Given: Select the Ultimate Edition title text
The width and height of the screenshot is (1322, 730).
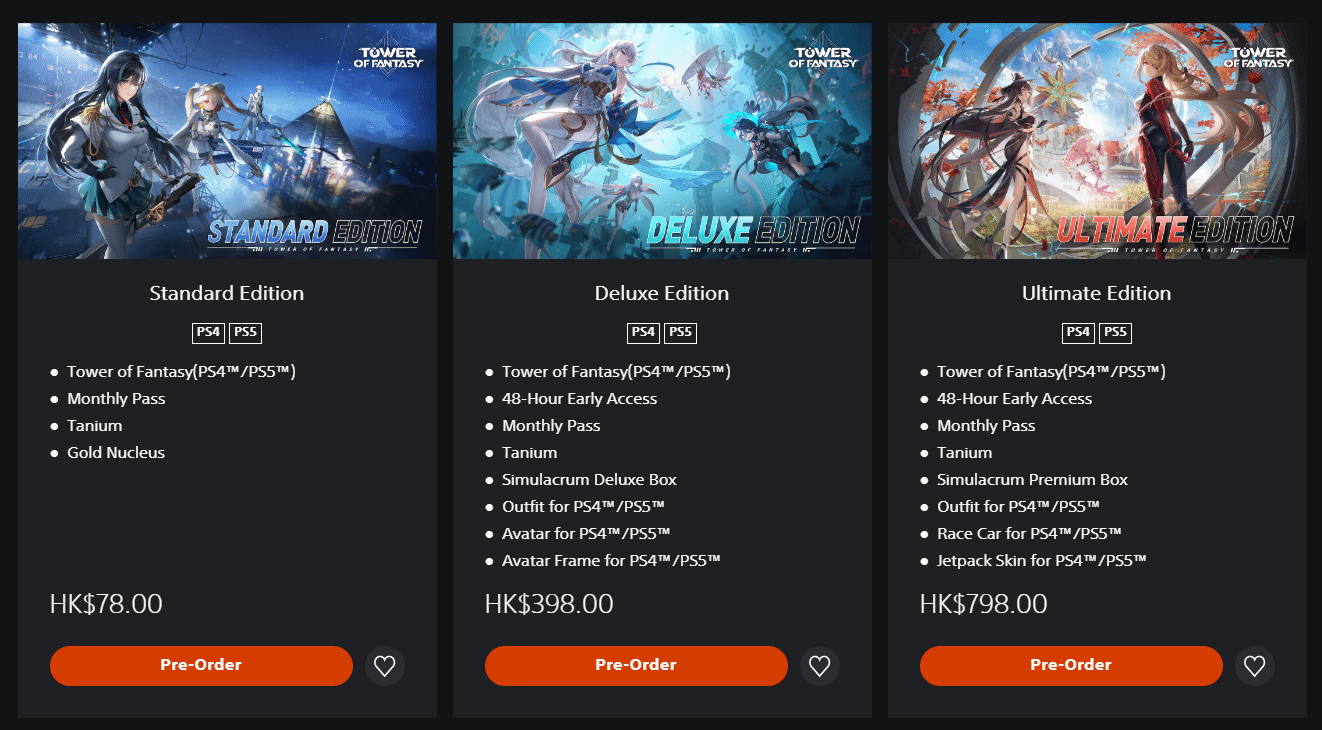Looking at the screenshot, I should pos(1097,293).
